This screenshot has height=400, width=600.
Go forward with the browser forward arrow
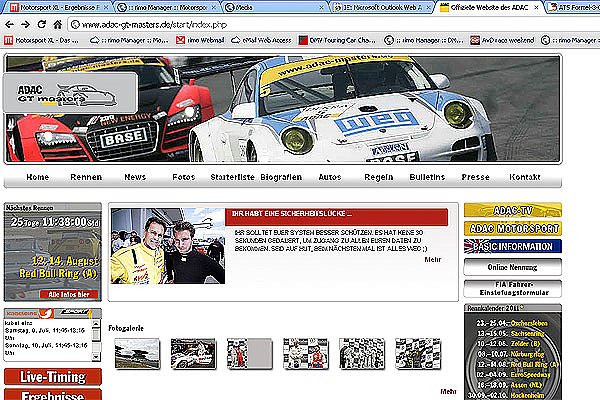[25, 24]
